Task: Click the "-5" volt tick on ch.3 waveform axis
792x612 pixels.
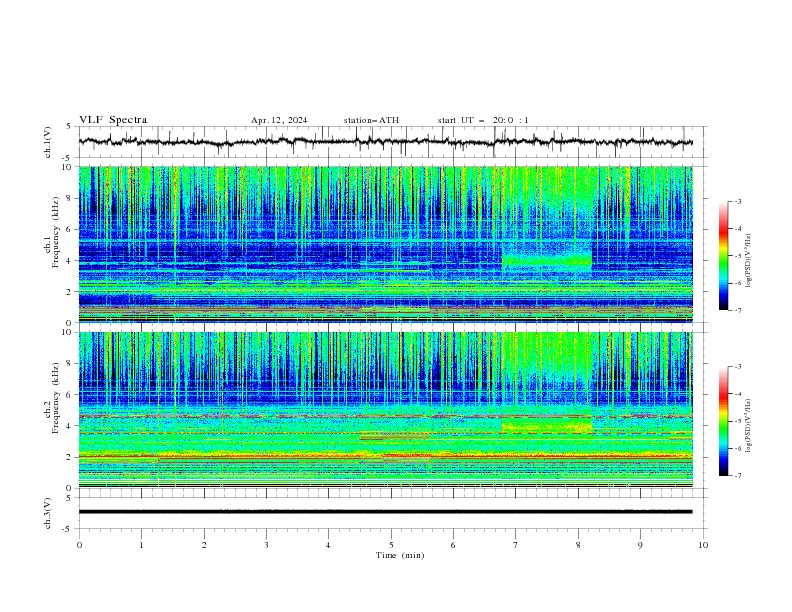Action: coord(68,529)
